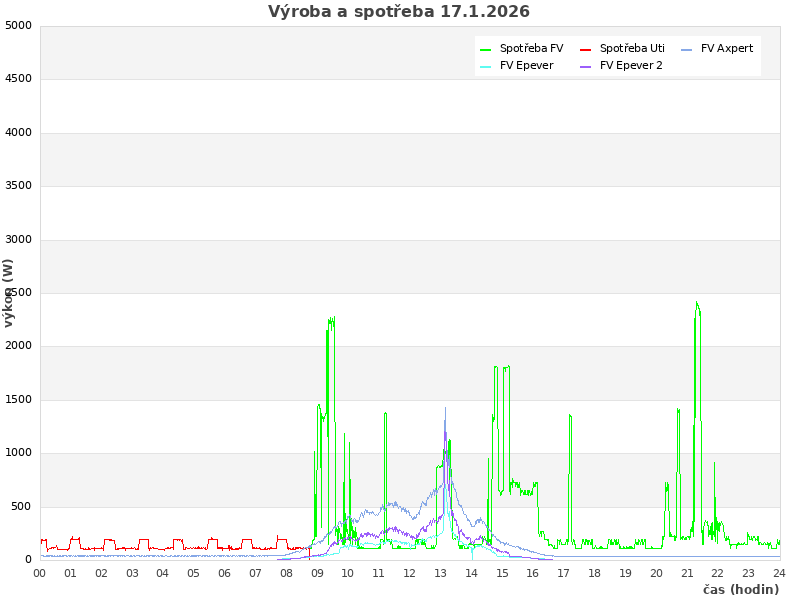The width and height of the screenshot is (800, 600).
Task: Click the green Spotřeba FV legend line
Action: pyautogui.click(x=486, y=49)
